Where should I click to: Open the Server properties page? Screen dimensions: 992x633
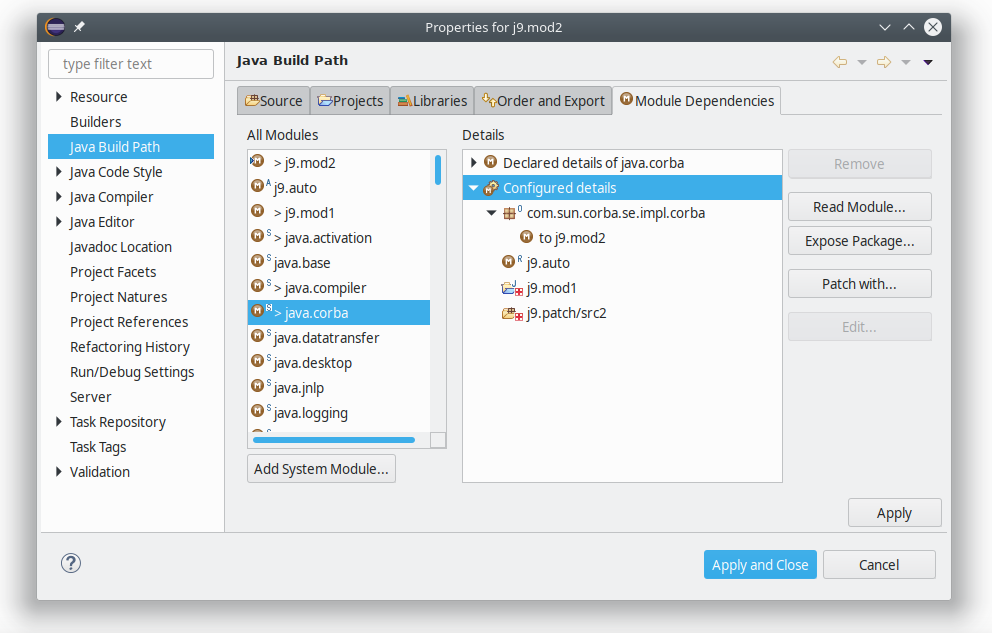90,397
